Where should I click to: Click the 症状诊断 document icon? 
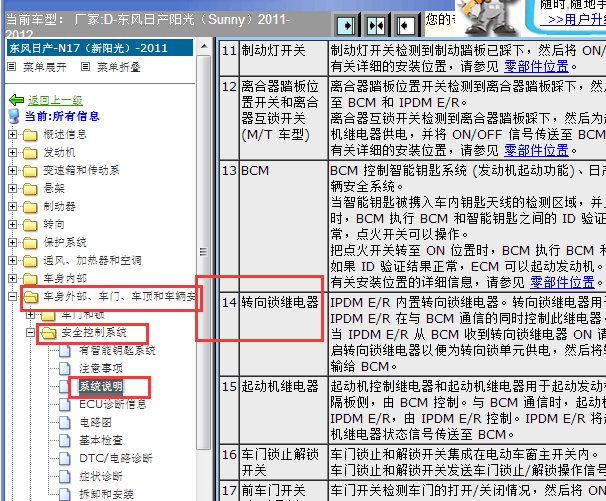click(65, 476)
